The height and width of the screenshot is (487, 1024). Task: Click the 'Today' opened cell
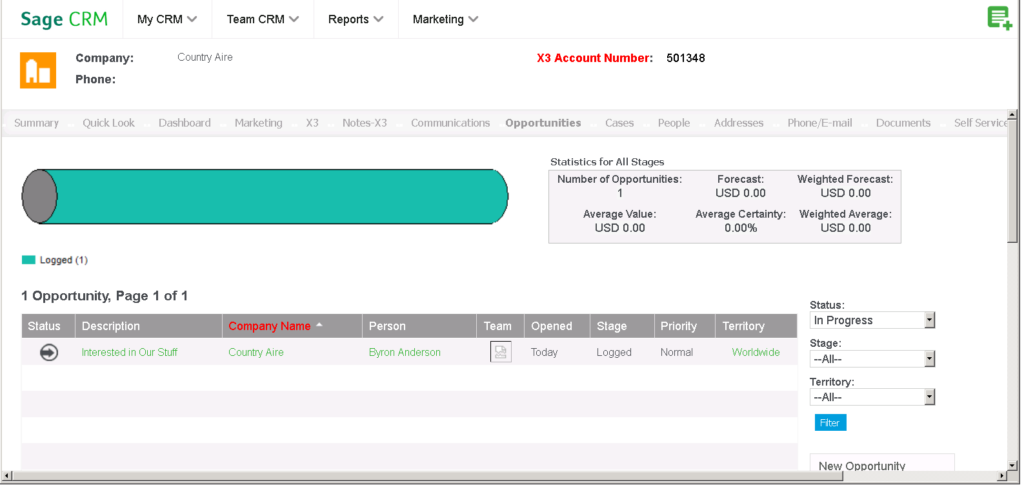(544, 353)
